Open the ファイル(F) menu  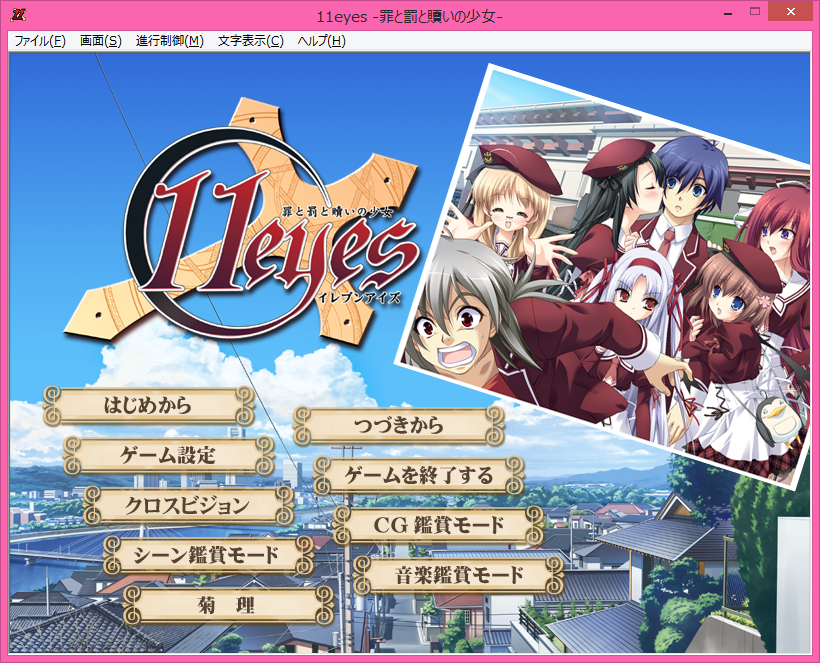click(x=40, y=41)
